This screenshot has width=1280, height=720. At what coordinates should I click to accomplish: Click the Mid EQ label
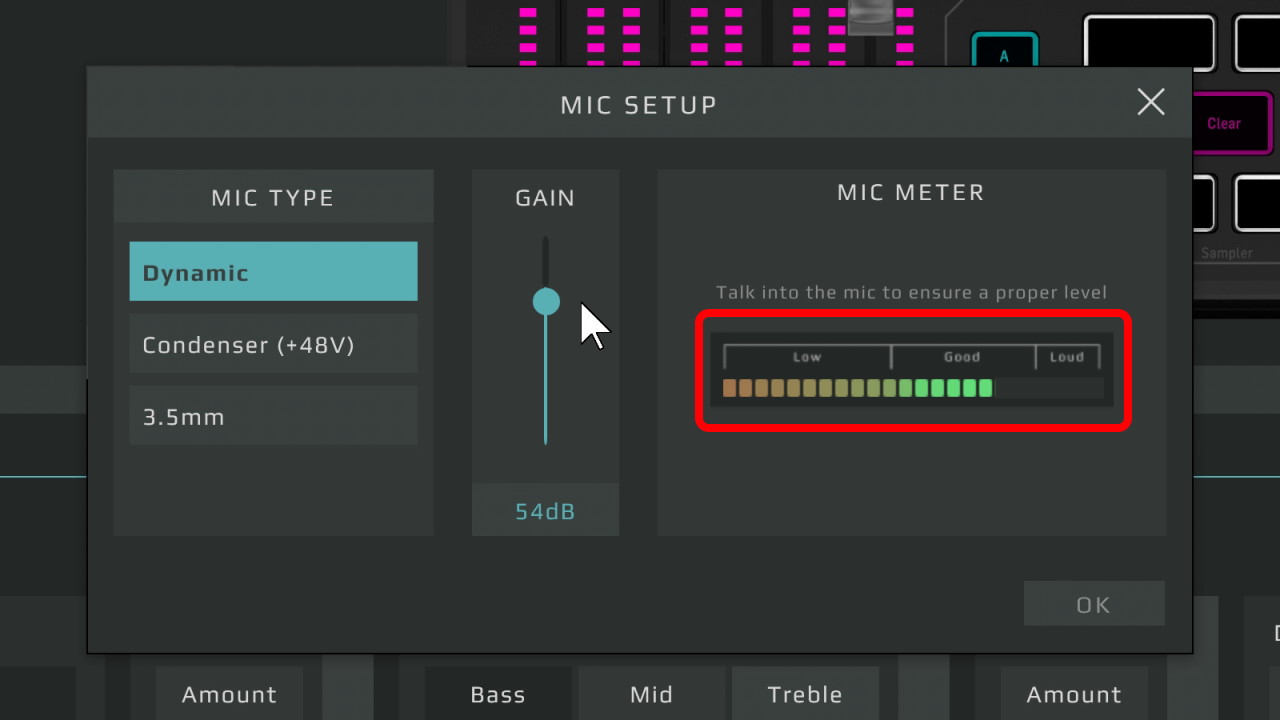pyautogui.click(x=651, y=694)
